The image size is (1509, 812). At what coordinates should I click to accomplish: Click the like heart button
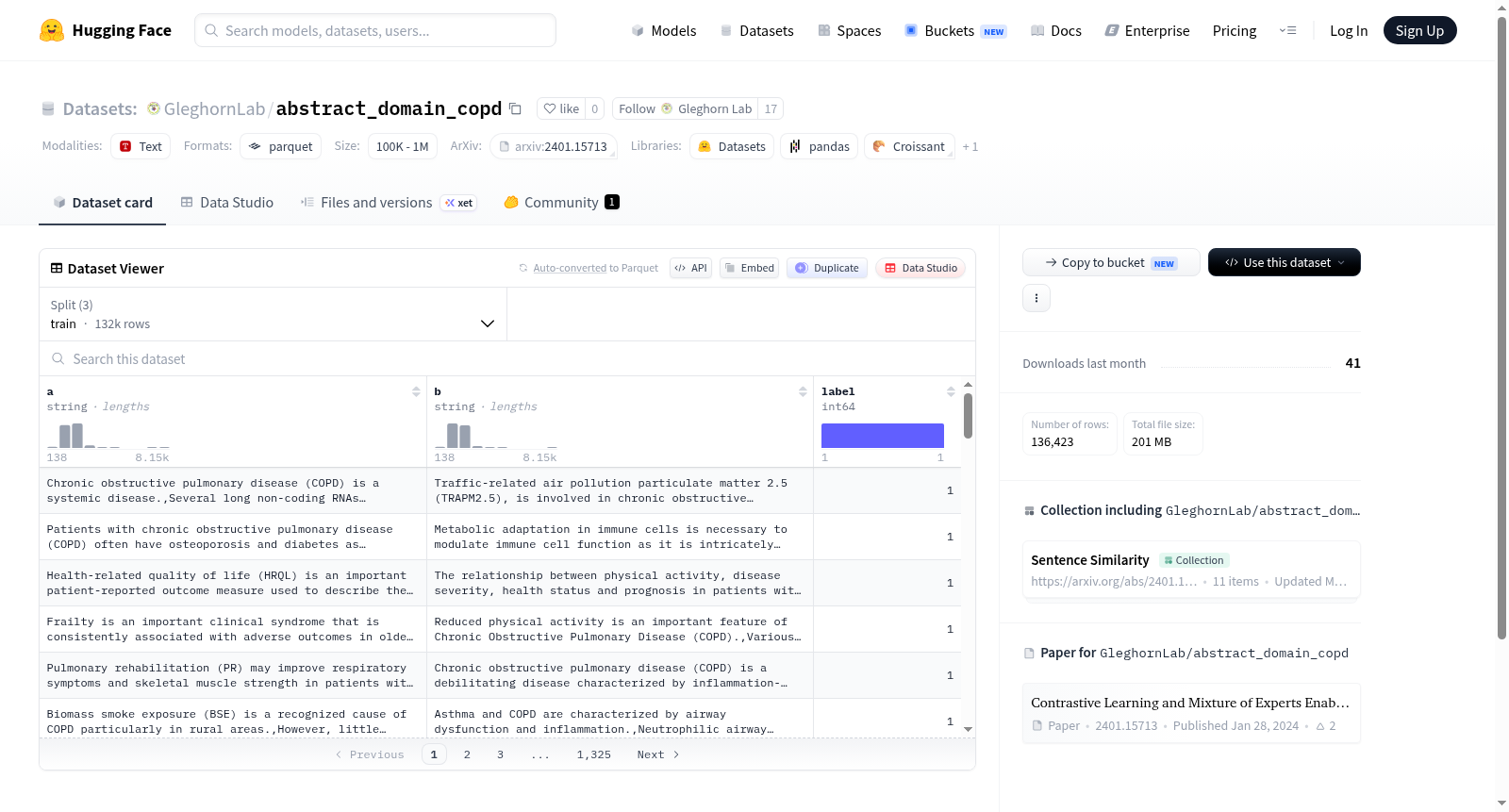(561, 108)
